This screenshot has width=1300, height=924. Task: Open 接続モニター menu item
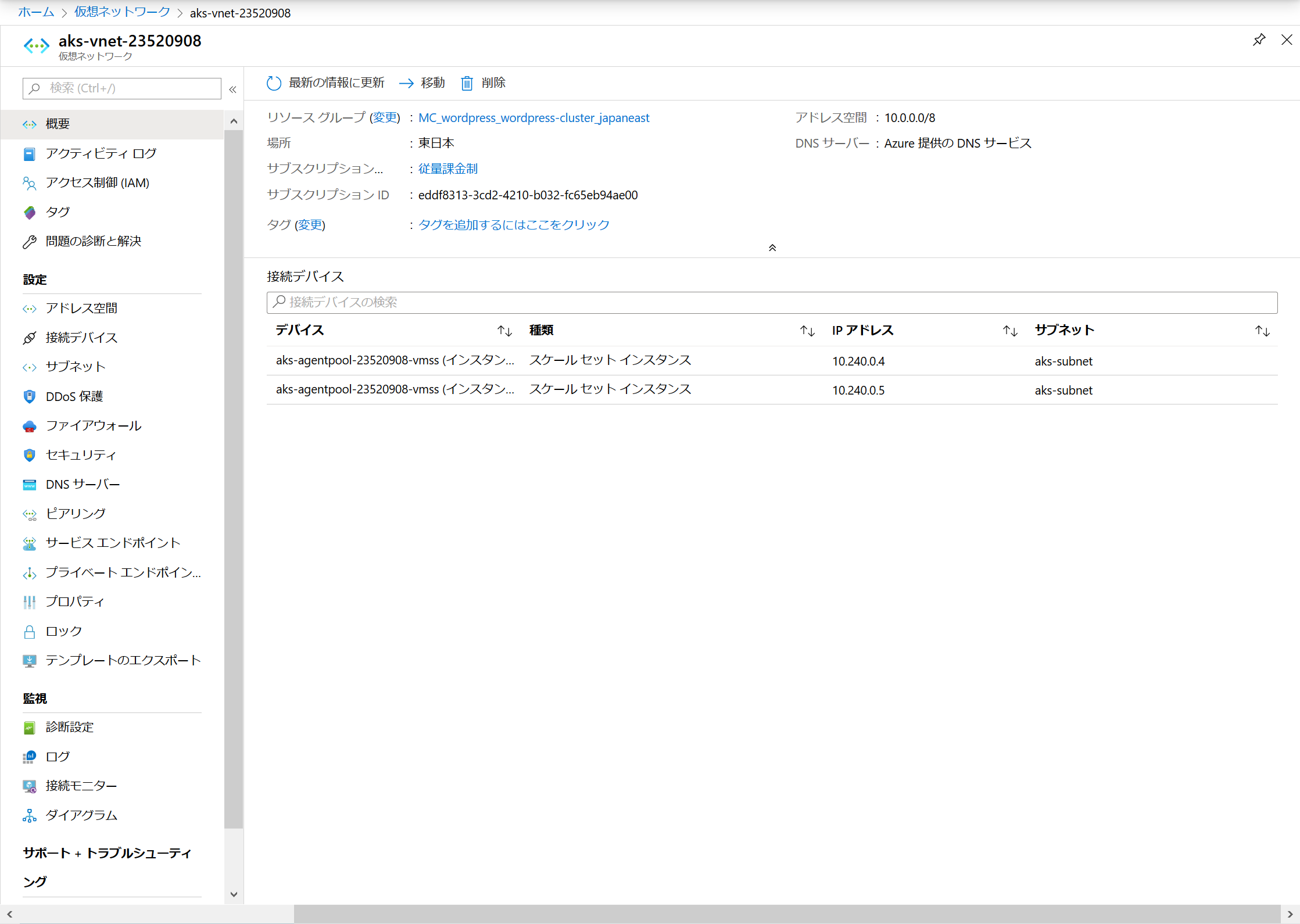click(81, 786)
